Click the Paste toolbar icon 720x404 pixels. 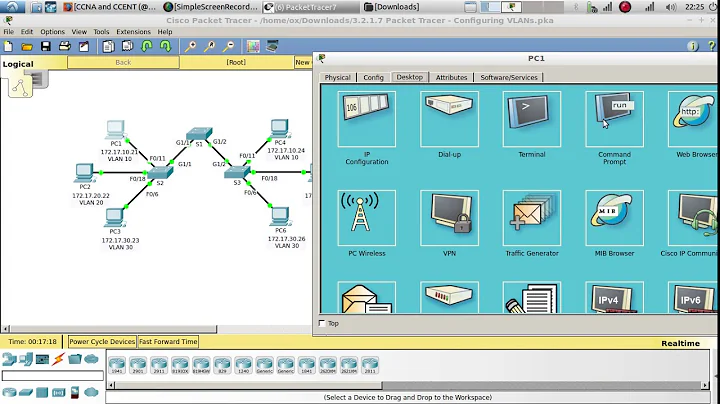127,46
